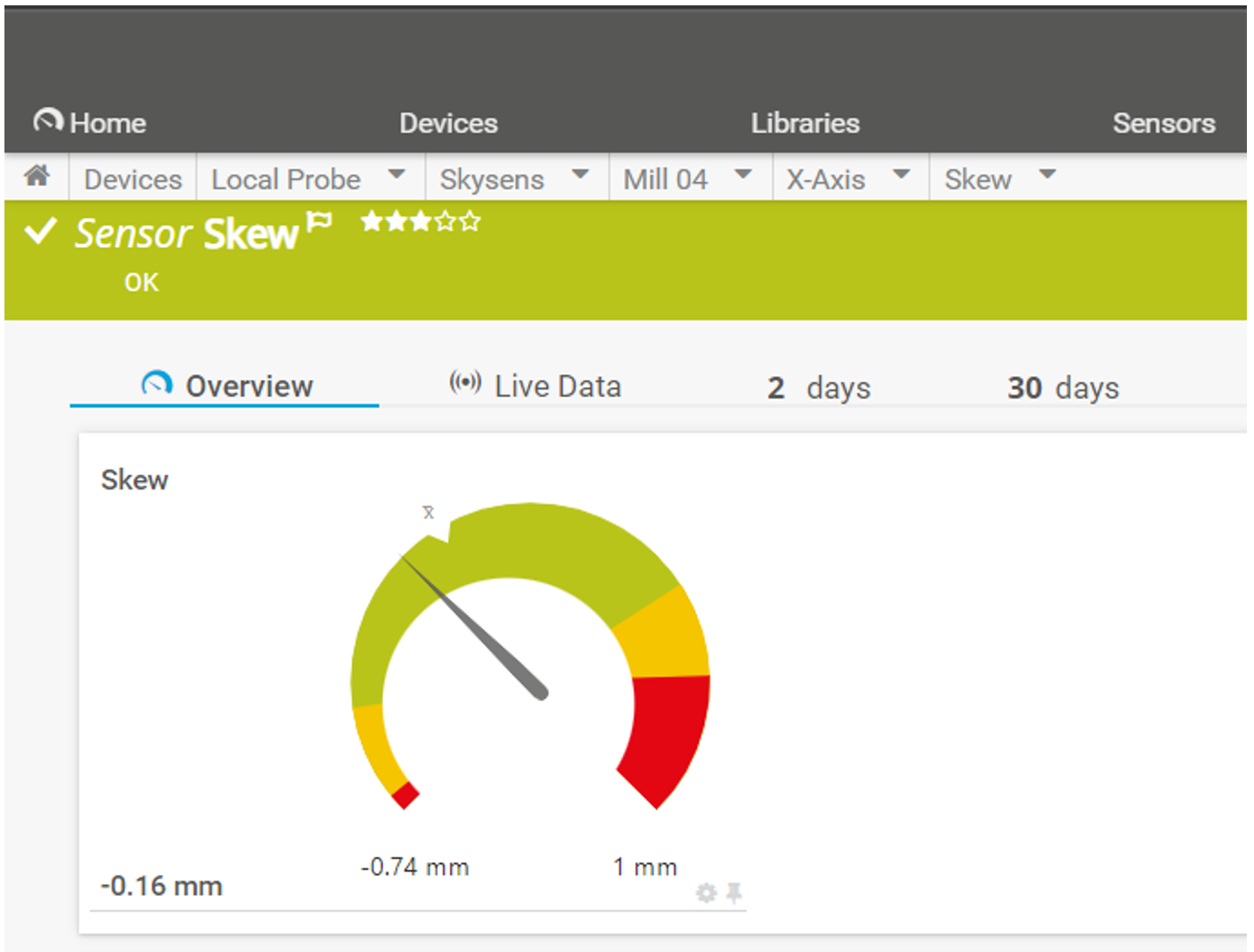
Task: Click the home icon in breadcrumb bar
Action: [37, 176]
